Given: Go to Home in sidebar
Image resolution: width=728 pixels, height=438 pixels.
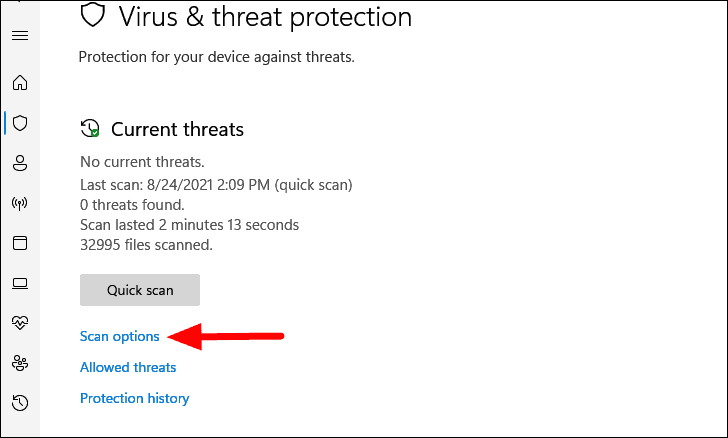Looking at the screenshot, I should 20,83.
